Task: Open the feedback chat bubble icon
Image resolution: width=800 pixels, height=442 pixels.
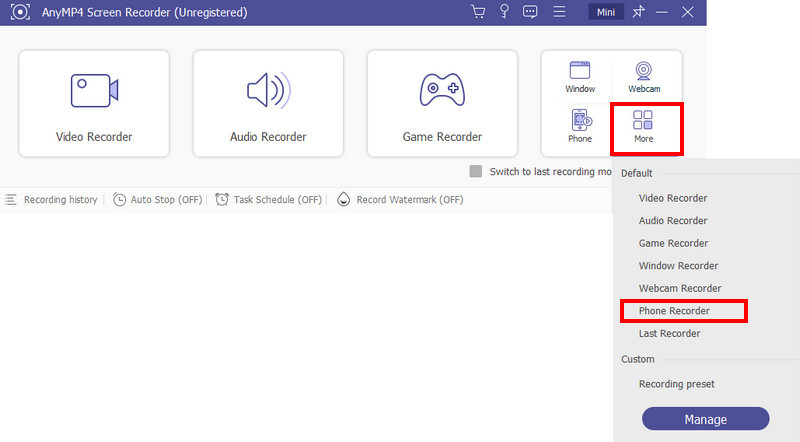Action: point(530,12)
